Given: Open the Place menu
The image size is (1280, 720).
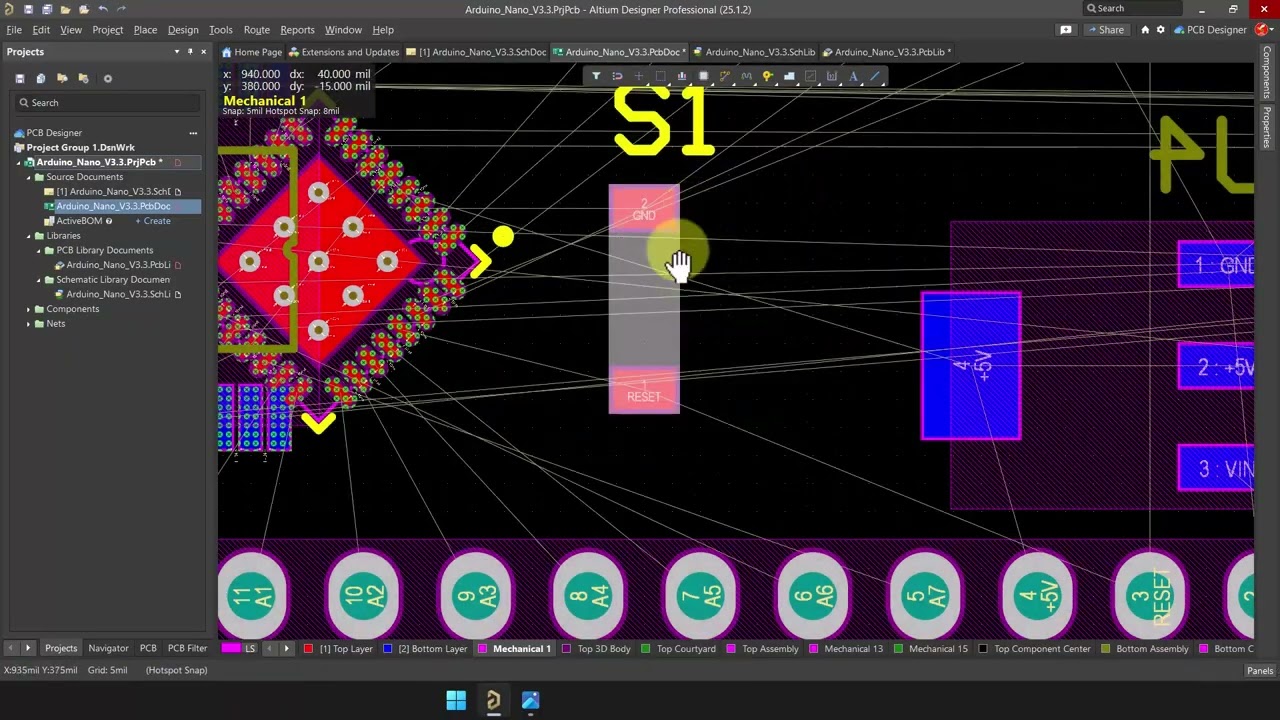Looking at the screenshot, I should click(x=145, y=30).
